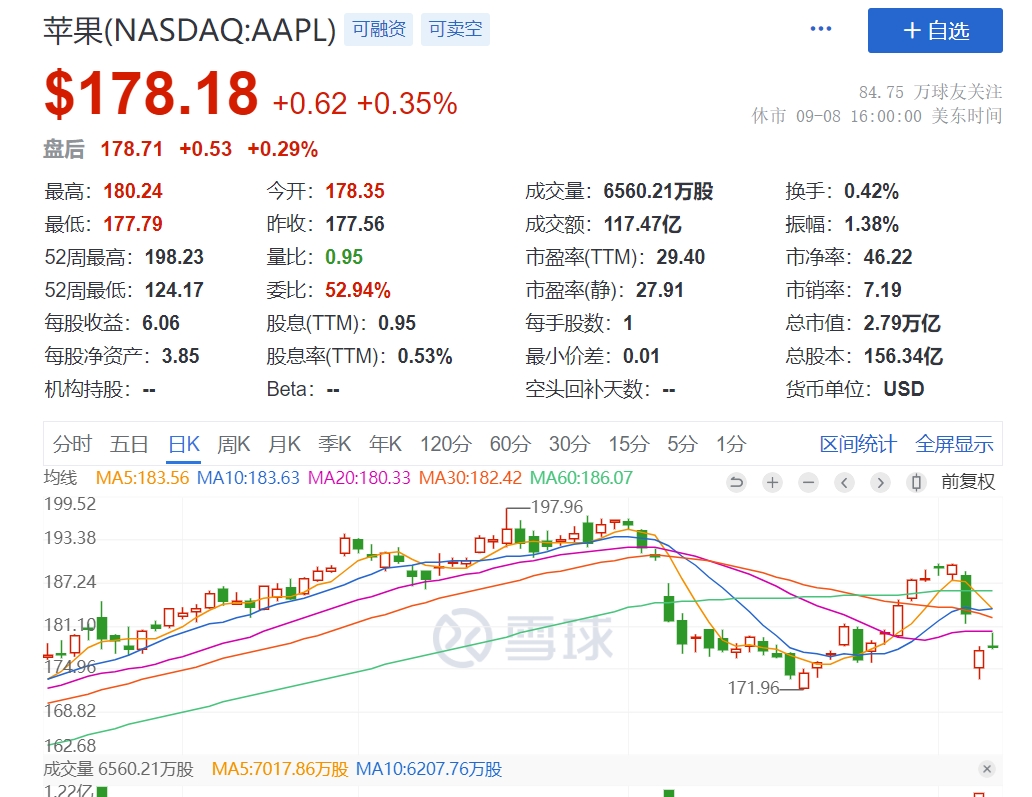Click the 最高 value 180.24
The width and height of the screenshot is (1032, 797).
coord(133,192)
